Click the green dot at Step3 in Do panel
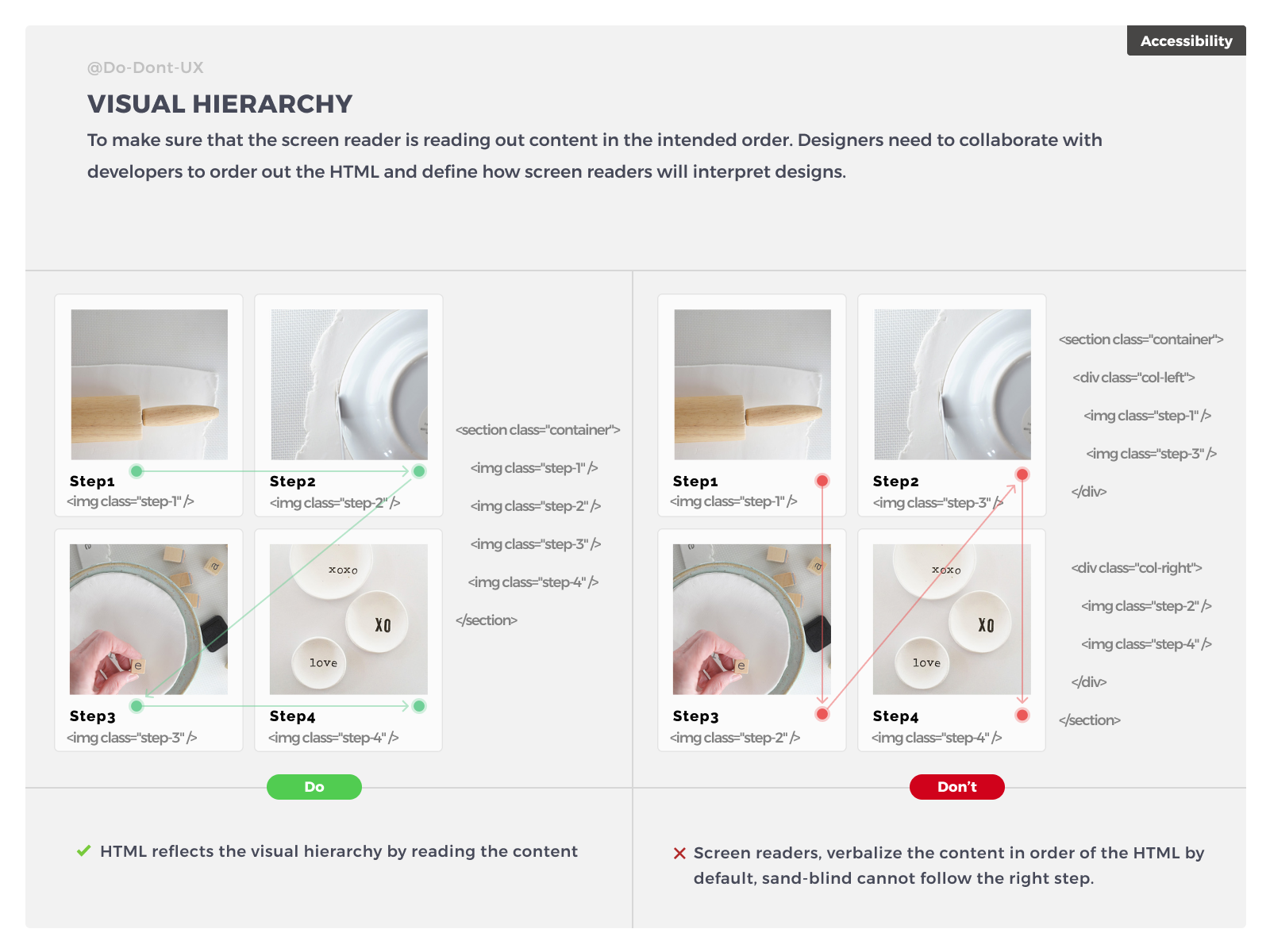This screenshot has width=1270, height=952. point(137,706)
